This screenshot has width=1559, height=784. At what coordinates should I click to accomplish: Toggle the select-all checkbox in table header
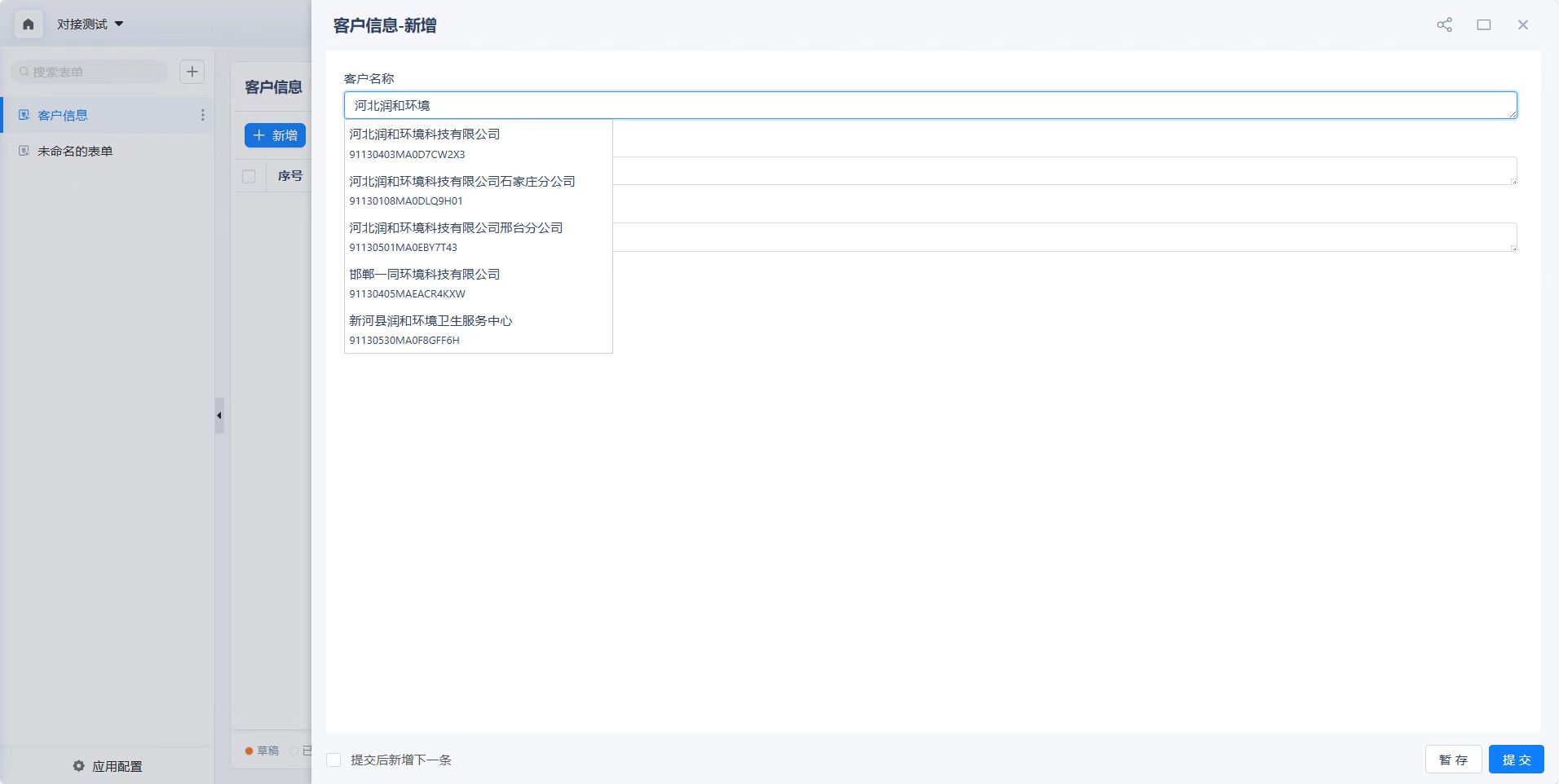(249, 176)
